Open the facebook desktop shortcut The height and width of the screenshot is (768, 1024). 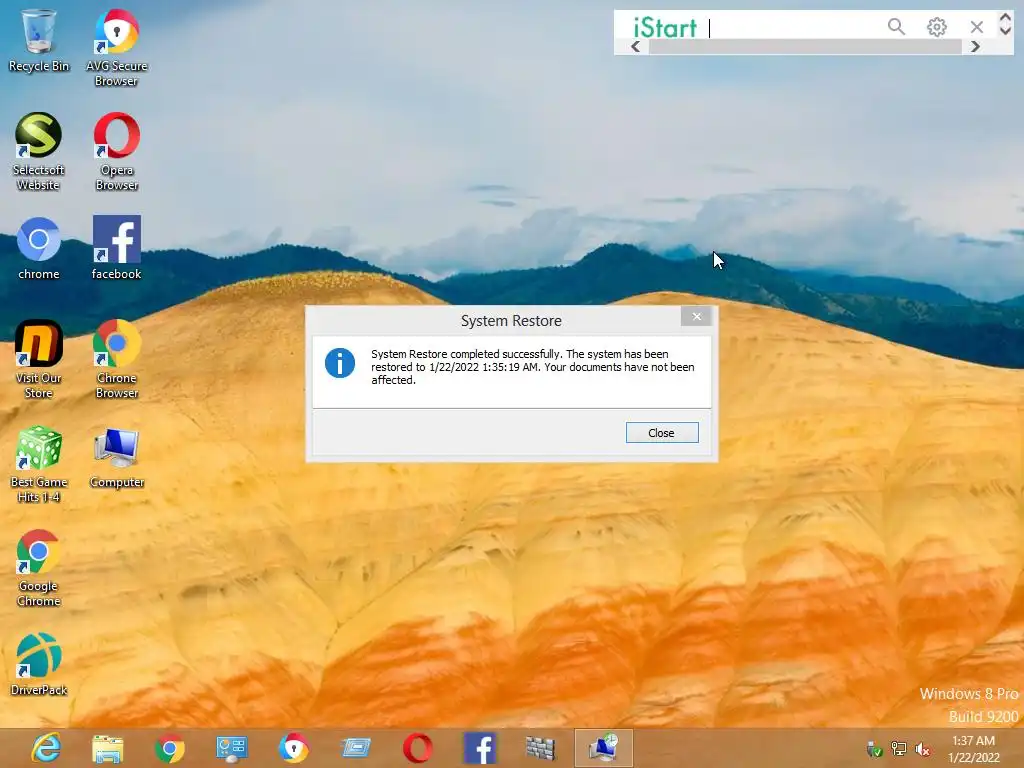[116, 248]
